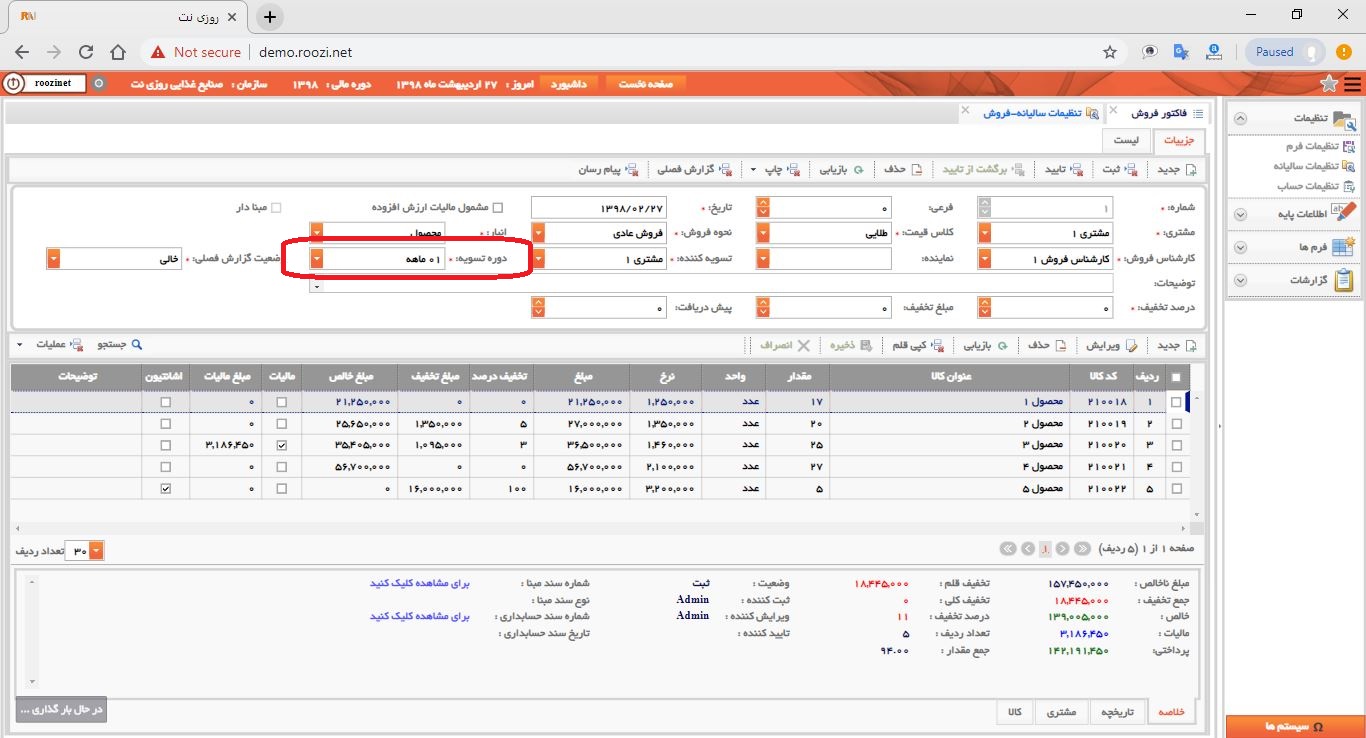Open the تعداد ردیف rows-per-page dropdown
The width and height of the screenshot is (1366, 738).
[96, 551]
